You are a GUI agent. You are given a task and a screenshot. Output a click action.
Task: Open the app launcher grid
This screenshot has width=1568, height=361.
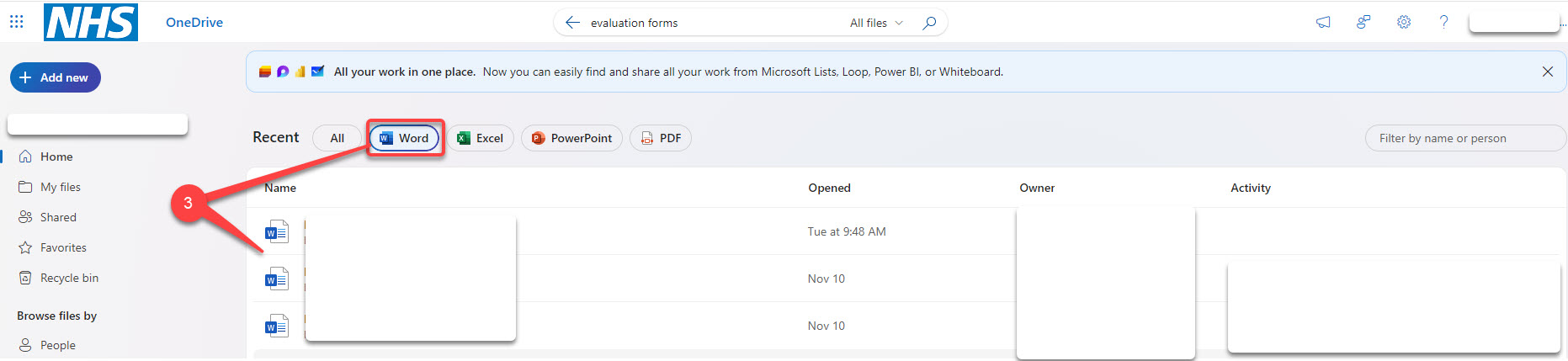(16, 22)
